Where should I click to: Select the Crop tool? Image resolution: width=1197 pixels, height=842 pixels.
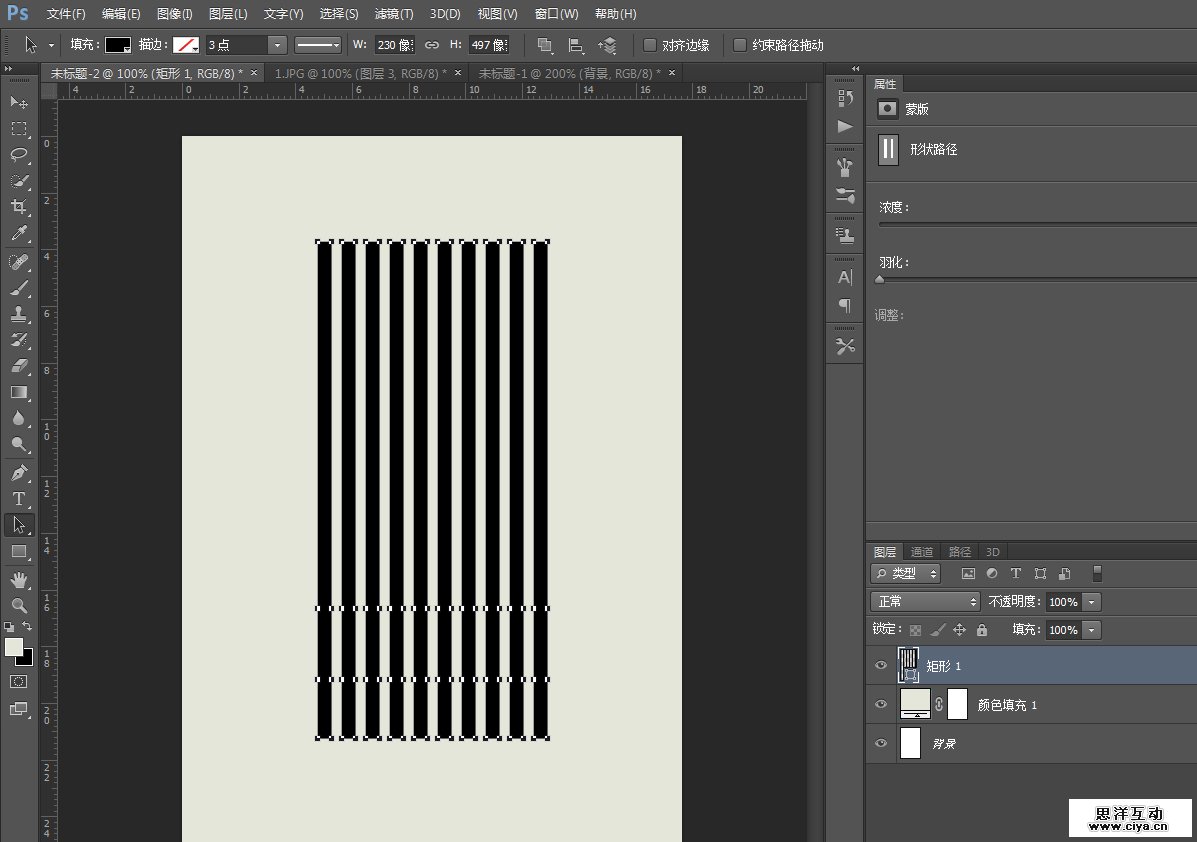tap(19, 207)
